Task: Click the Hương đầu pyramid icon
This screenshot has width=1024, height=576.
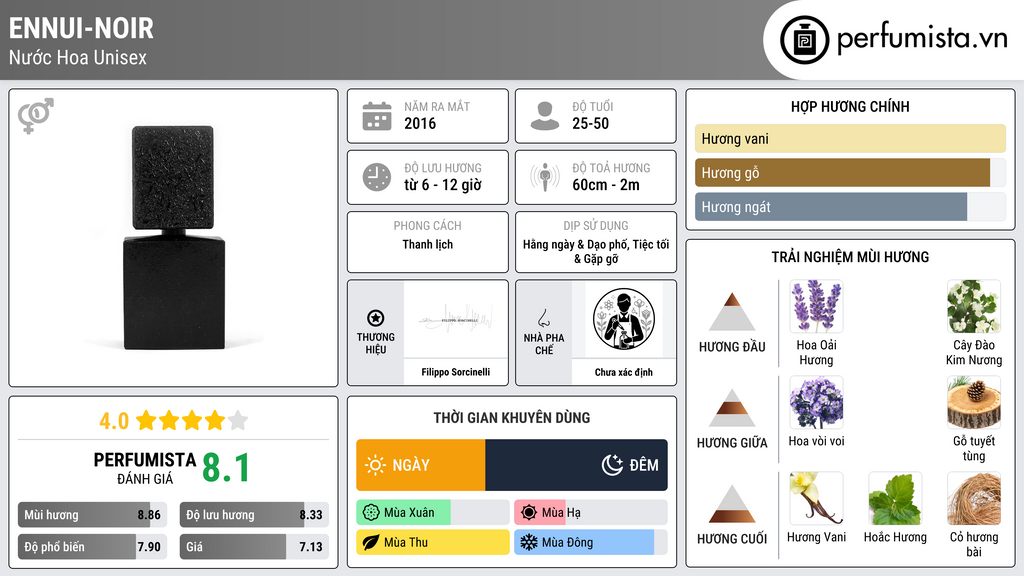Action: pos(732,312)
